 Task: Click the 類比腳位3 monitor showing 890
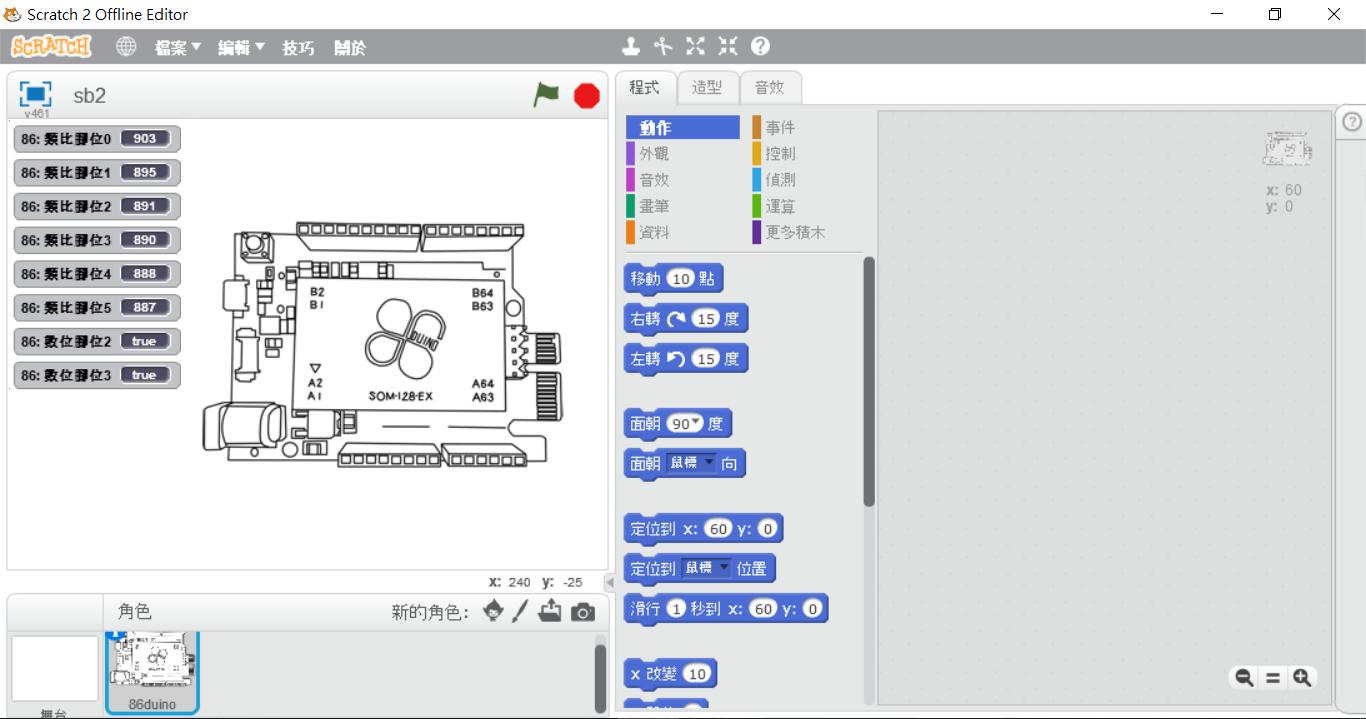pos(97,240)
